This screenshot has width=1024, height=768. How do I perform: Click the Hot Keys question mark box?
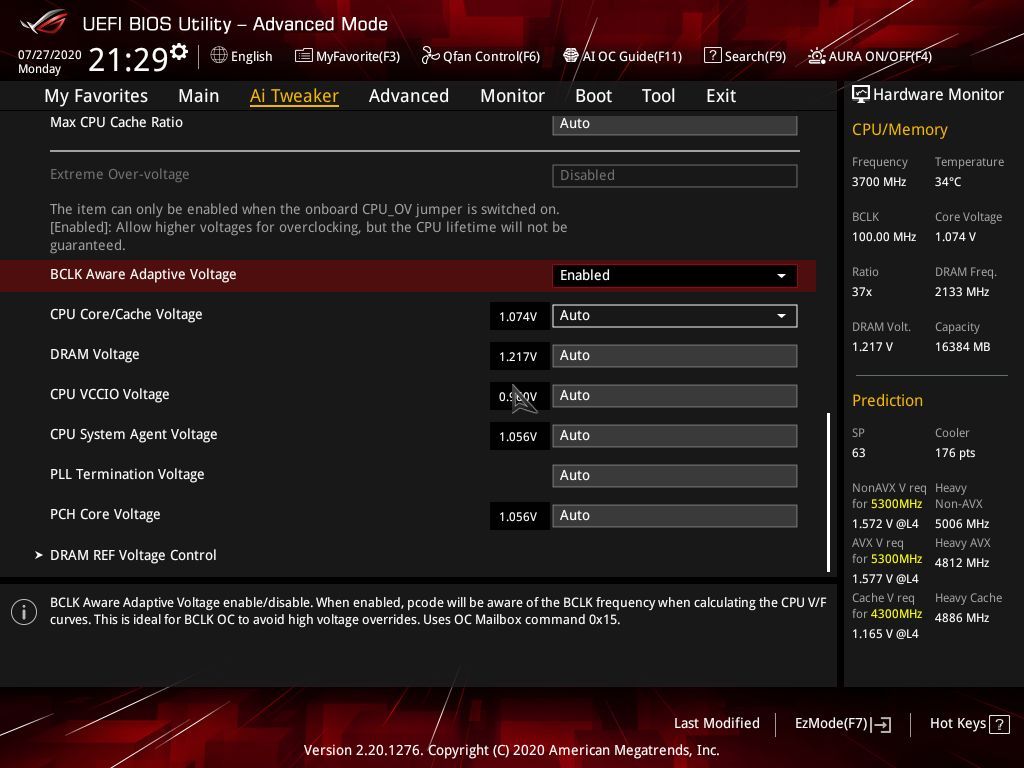[999, 724]
